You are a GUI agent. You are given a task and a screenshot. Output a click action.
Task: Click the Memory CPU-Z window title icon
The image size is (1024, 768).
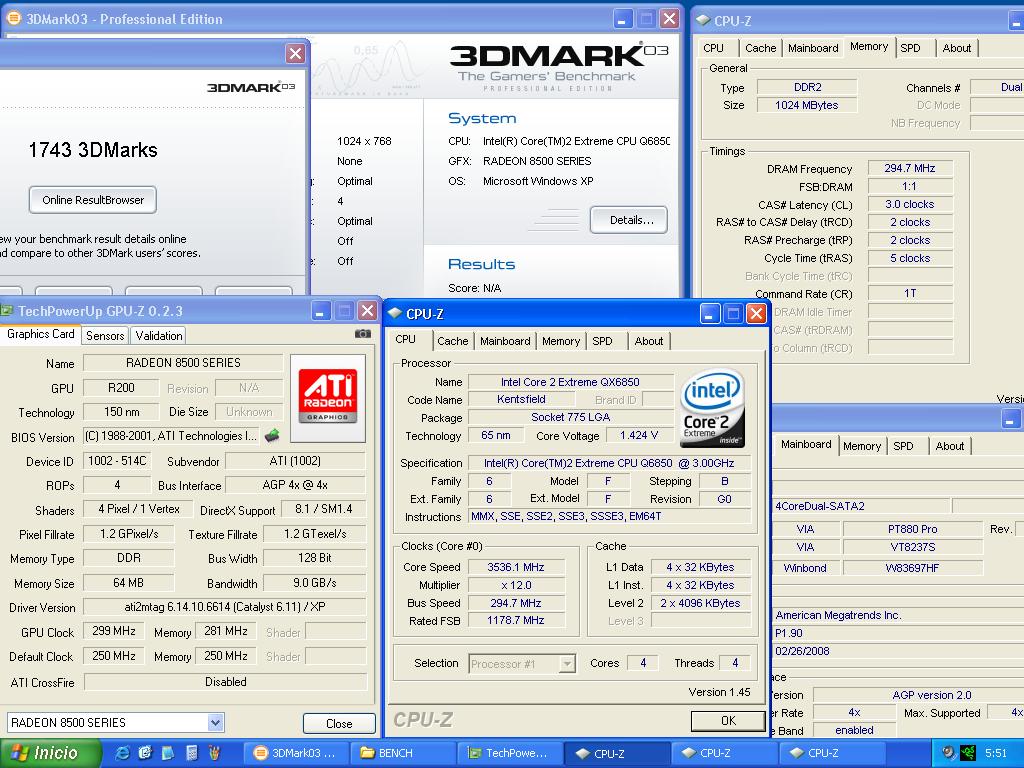pos(703,20)
